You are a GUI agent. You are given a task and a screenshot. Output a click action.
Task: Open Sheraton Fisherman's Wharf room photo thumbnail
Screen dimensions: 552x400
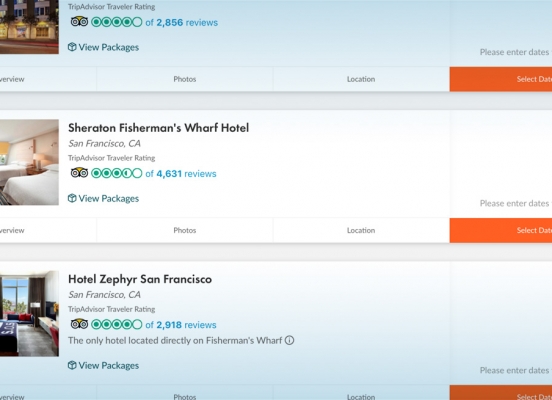click(x=29, y=162)
